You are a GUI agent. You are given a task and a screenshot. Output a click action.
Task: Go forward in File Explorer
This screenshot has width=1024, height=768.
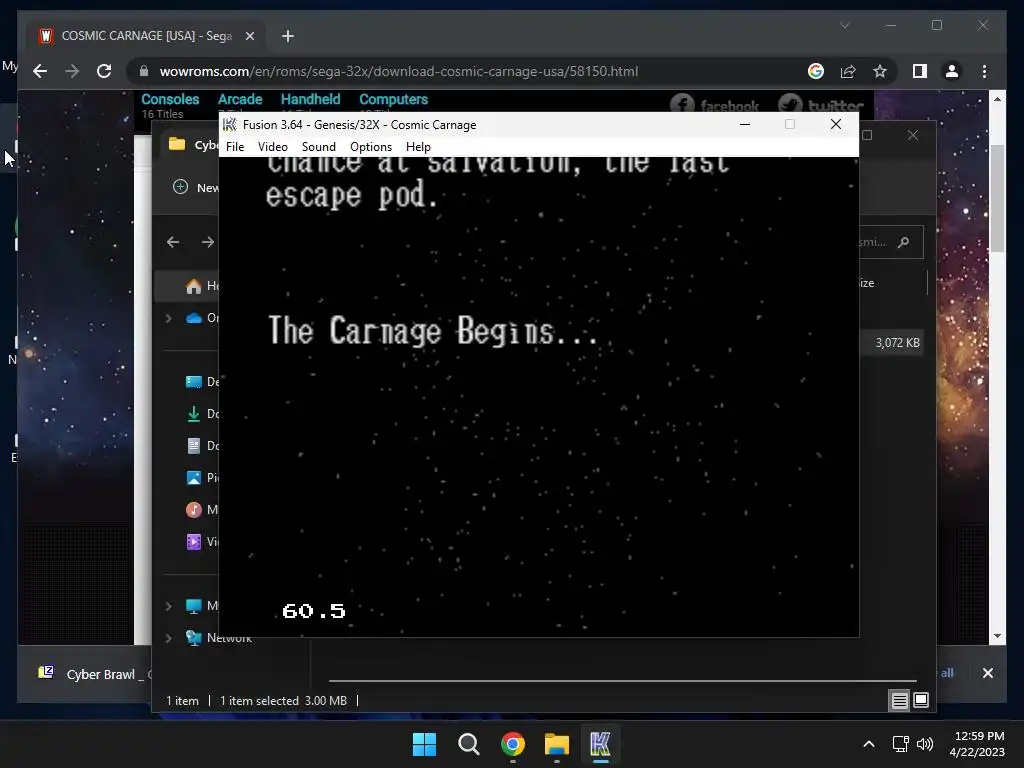(x=208, y=242)
